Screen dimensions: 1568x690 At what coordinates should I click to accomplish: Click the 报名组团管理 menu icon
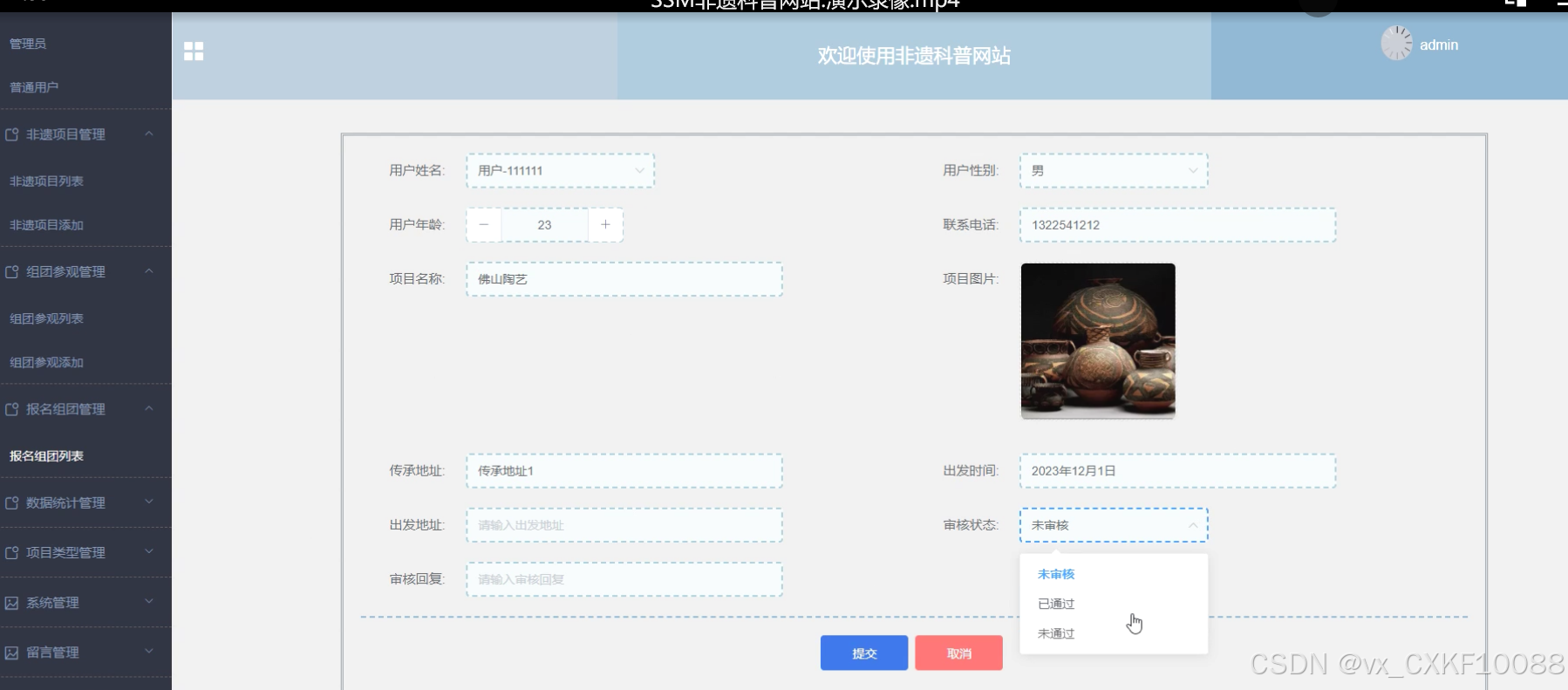click(x=12, y=409)
